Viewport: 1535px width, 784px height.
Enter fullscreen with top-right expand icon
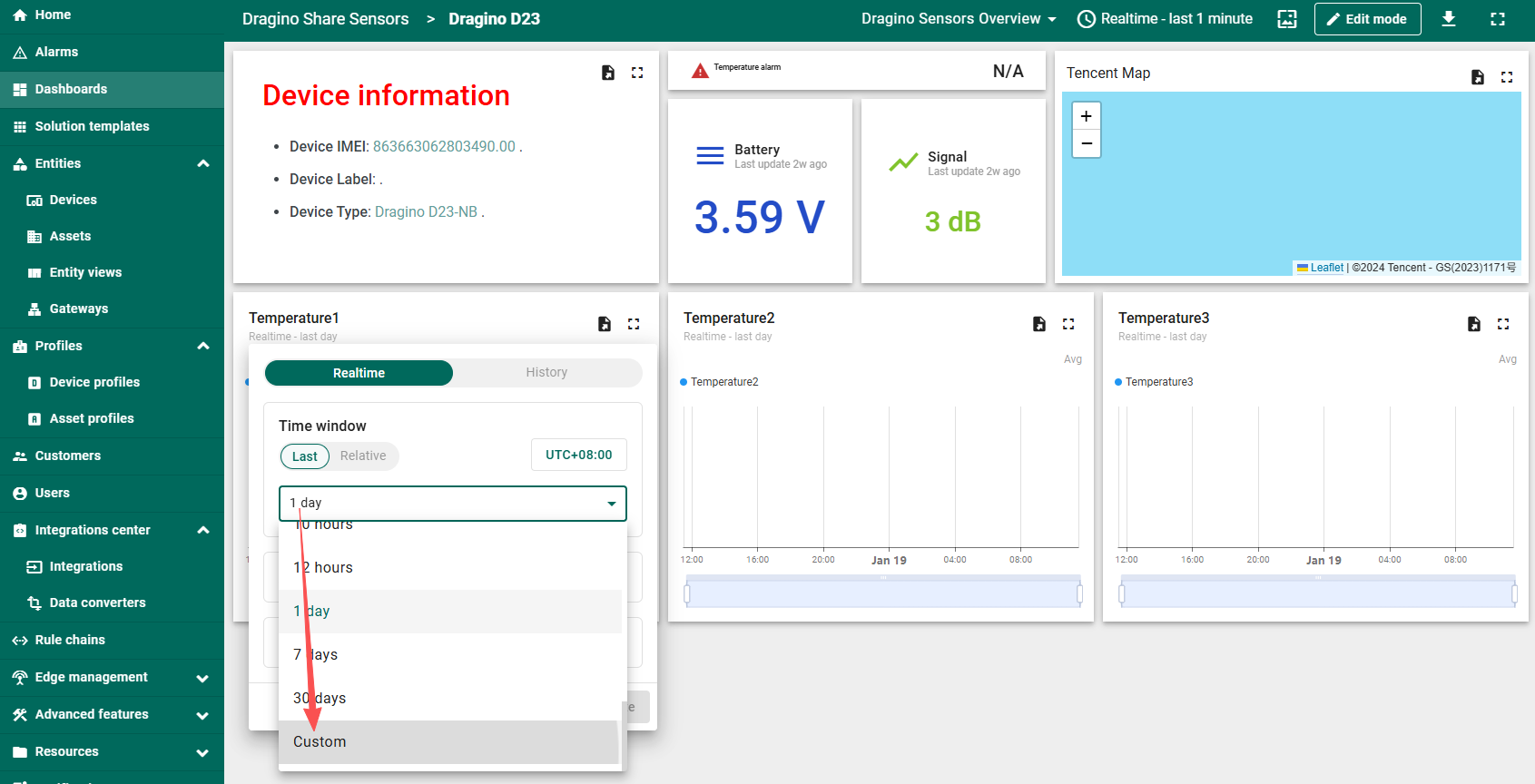click(1498, 19)
